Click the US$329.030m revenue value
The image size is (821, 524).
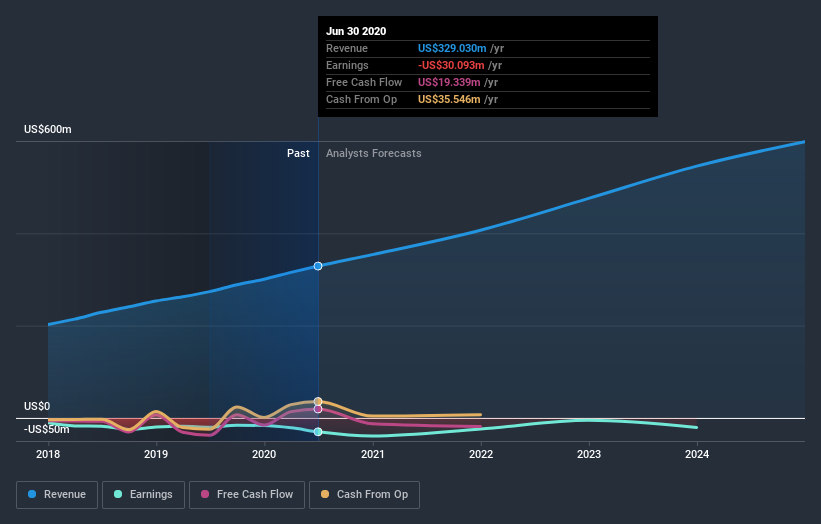tap(452, 48)
